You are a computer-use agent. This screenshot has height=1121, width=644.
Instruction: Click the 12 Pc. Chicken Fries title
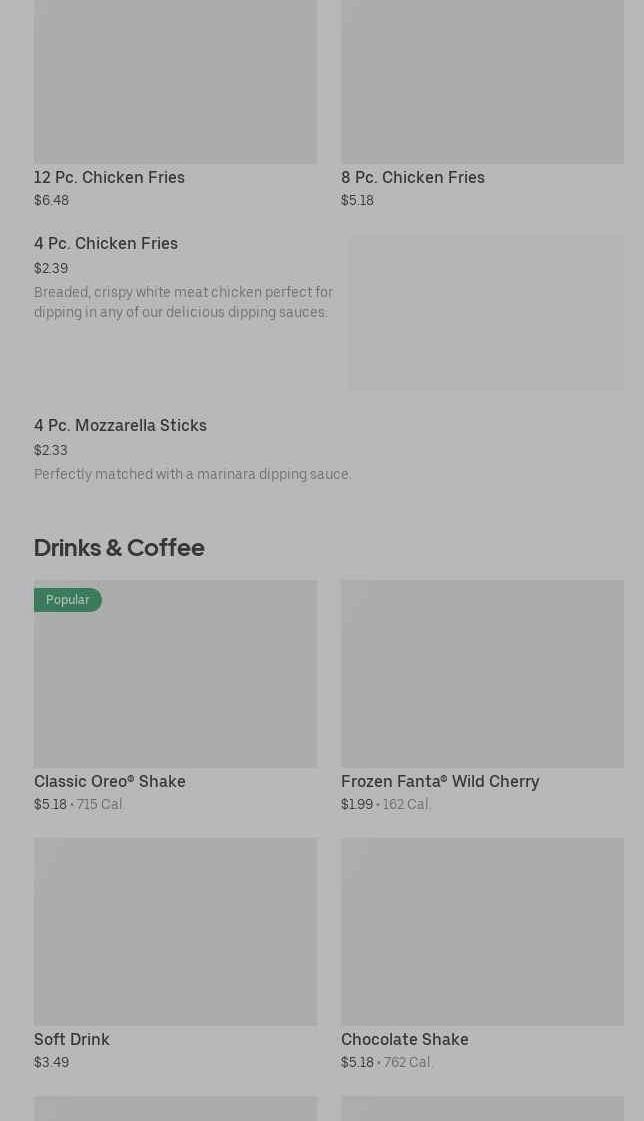pyautogui.click(x=109, y=177)
